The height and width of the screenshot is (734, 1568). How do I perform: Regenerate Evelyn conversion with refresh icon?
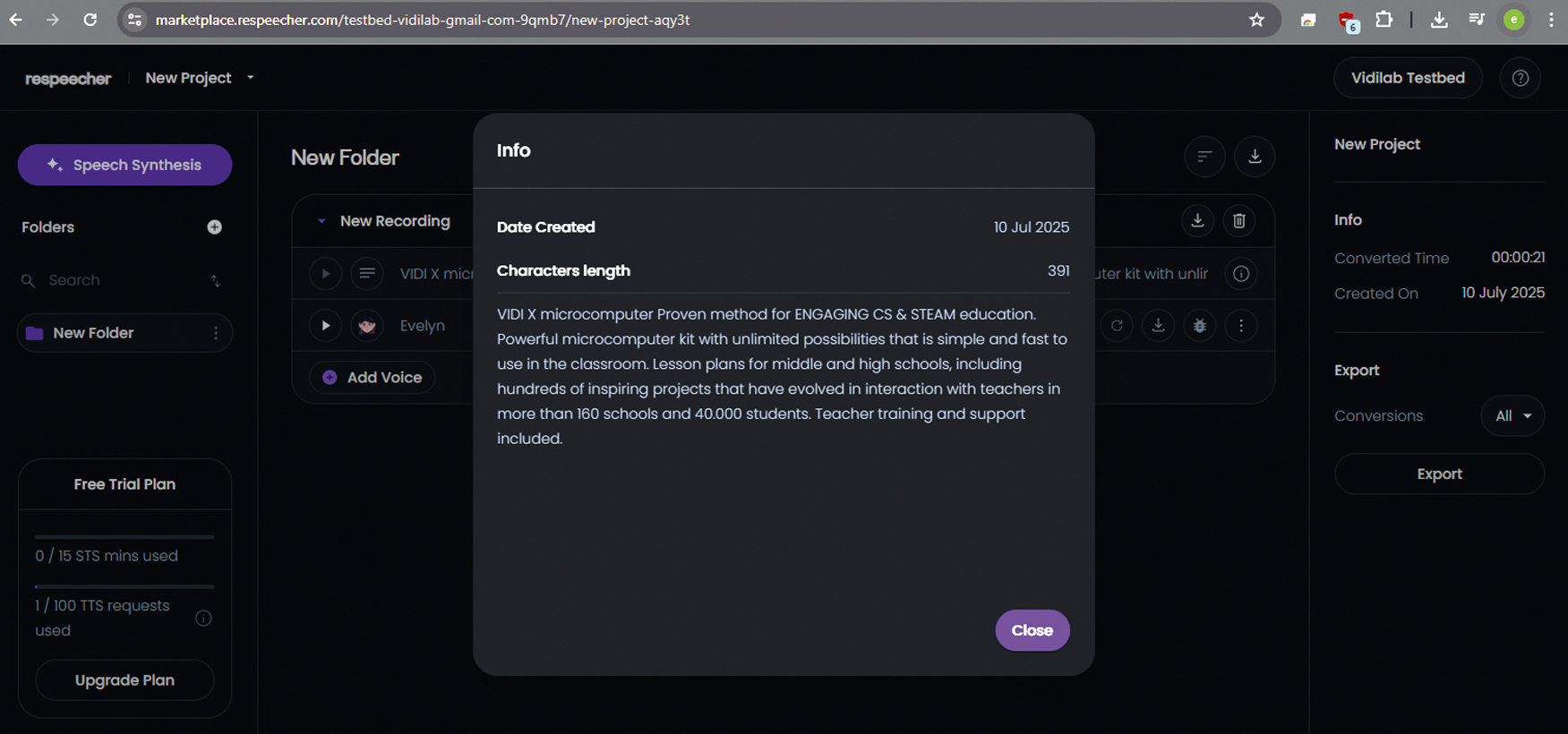point(1117,326)
